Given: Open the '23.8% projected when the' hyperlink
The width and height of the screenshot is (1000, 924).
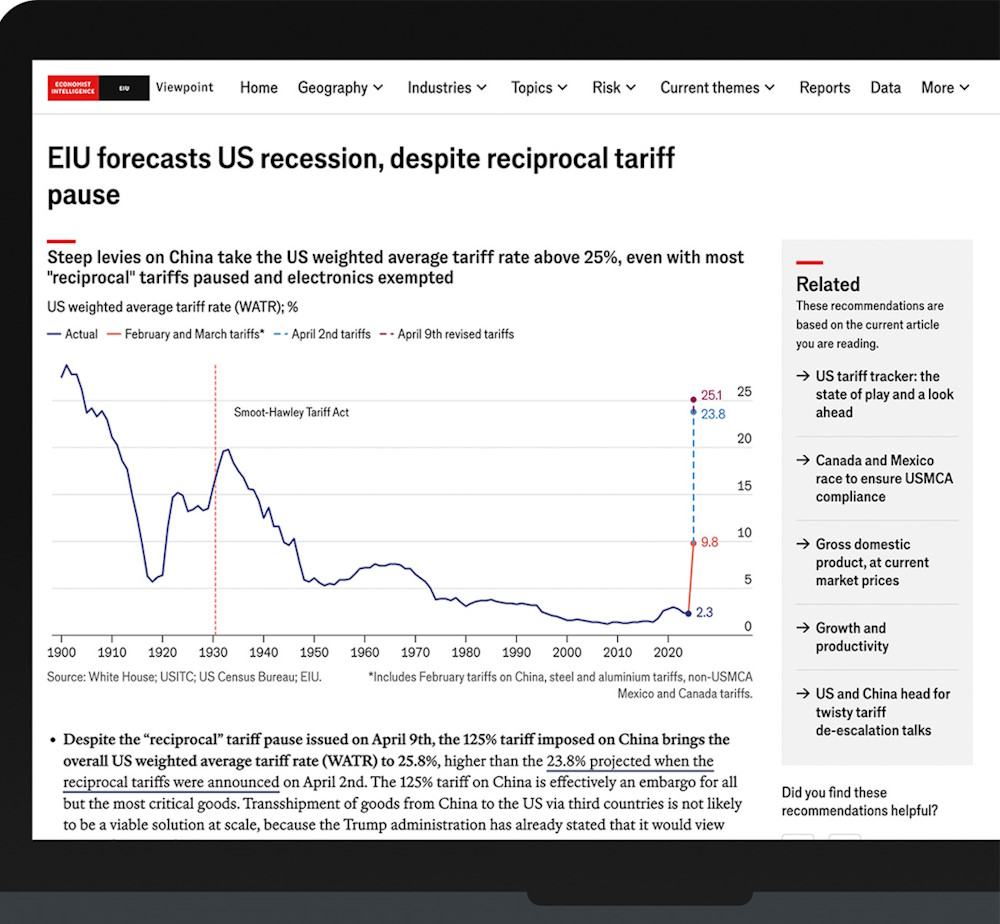Looking at the screenshot, I should (630, 761).
